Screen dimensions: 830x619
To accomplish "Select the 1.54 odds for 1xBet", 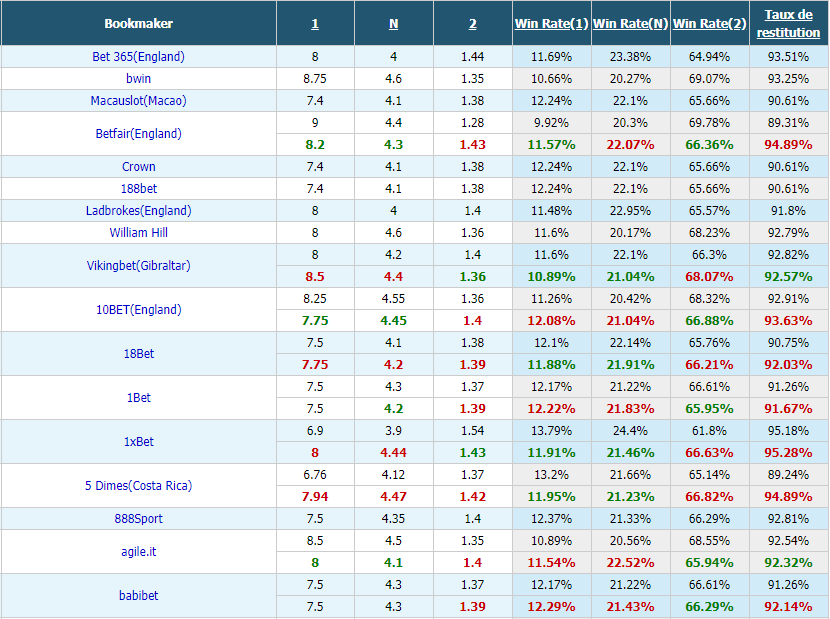I will pyautogui.click(x=473, y=430).
